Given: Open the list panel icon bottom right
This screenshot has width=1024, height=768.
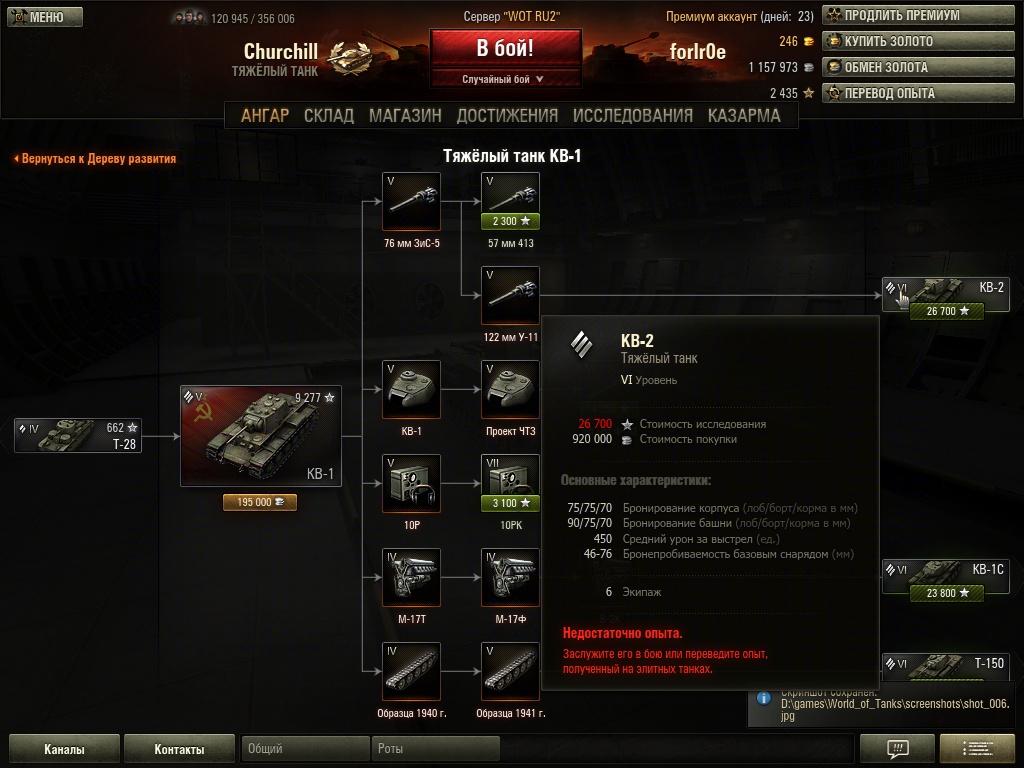Looking at the screenshot, I should point(977,748).
